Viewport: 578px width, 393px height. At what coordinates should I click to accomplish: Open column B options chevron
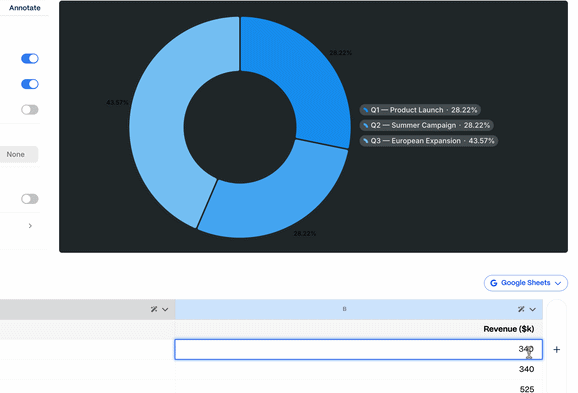[x=533, y=309]
